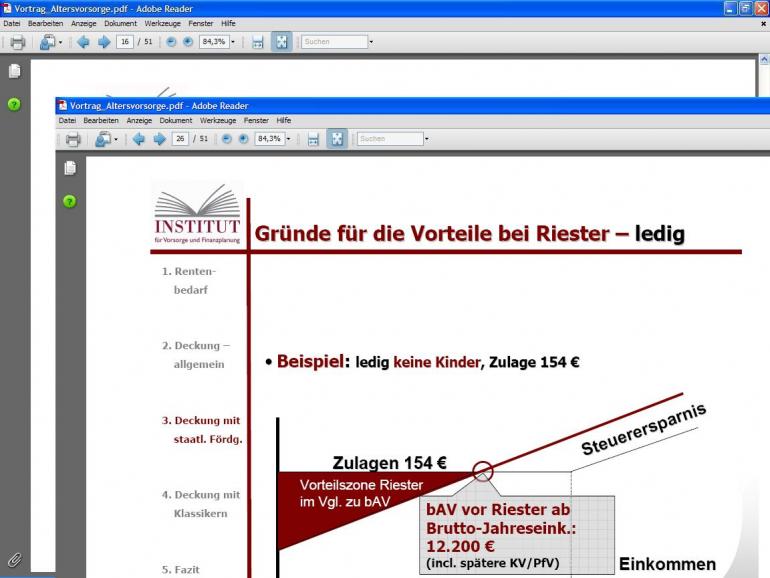Open Anzeige menu in front window
Screen dimensions: 770x578
pos(139,121)
